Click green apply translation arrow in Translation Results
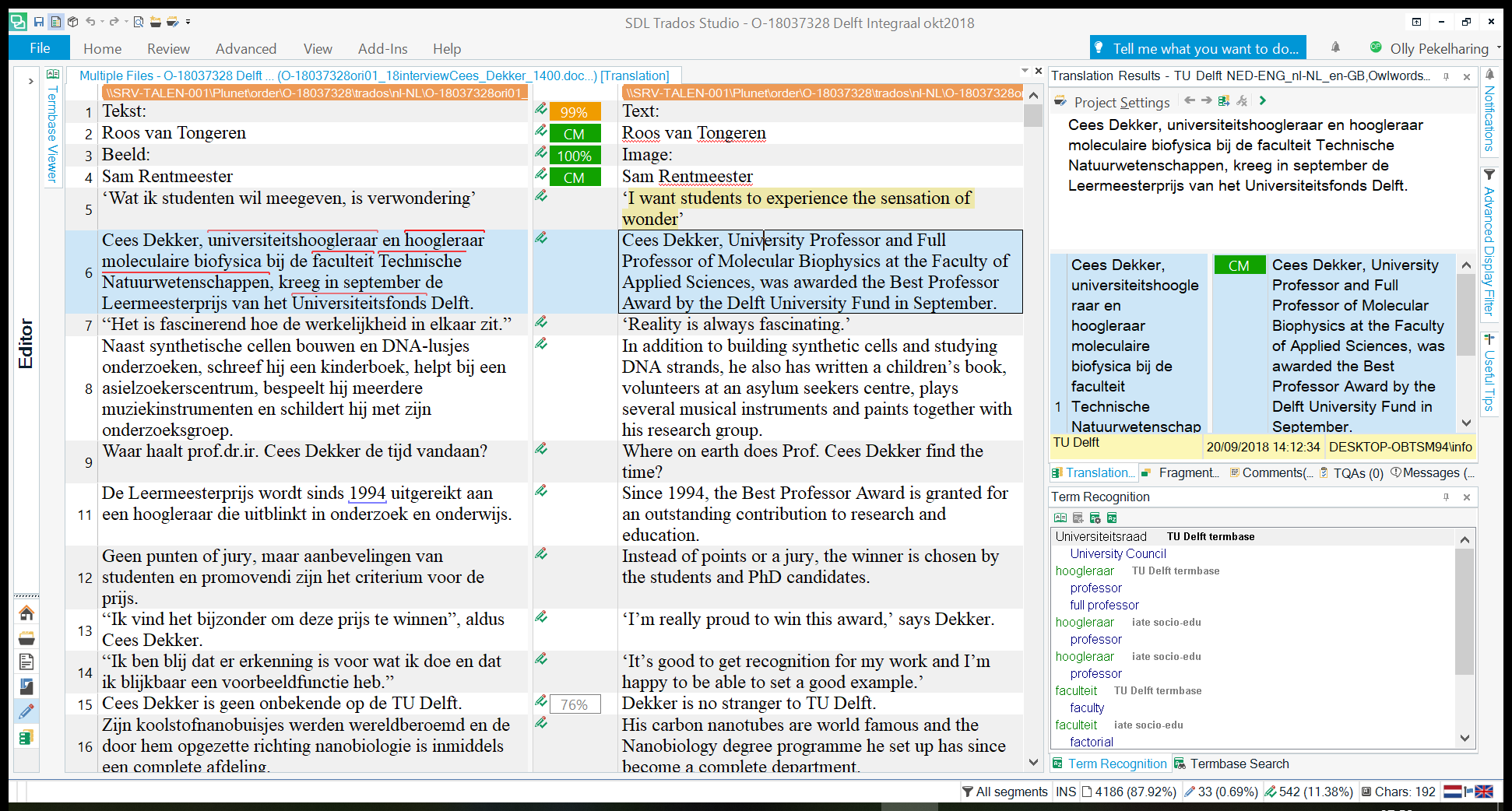The width and height of the screenshot is (1512, 811). pyautogui.click(x=1263, y=100)
